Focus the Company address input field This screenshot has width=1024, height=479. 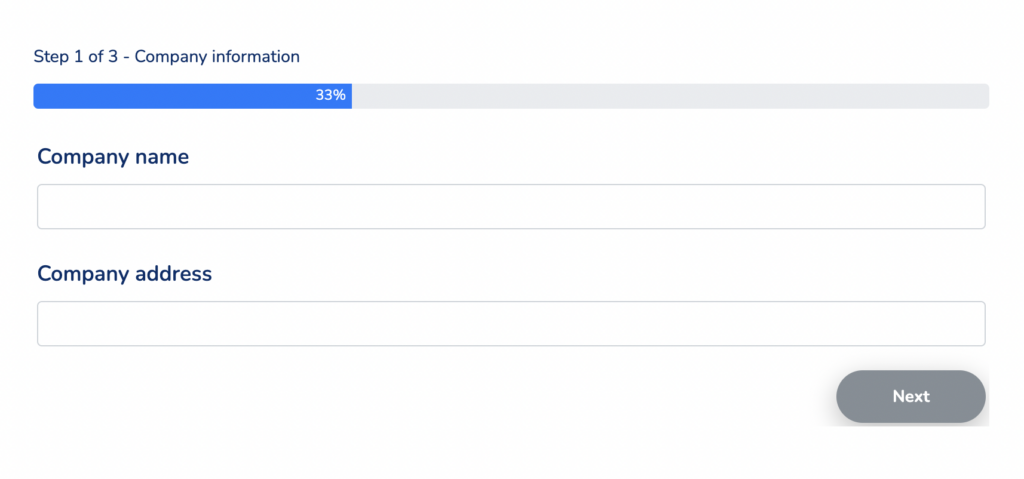pos(511,323)
